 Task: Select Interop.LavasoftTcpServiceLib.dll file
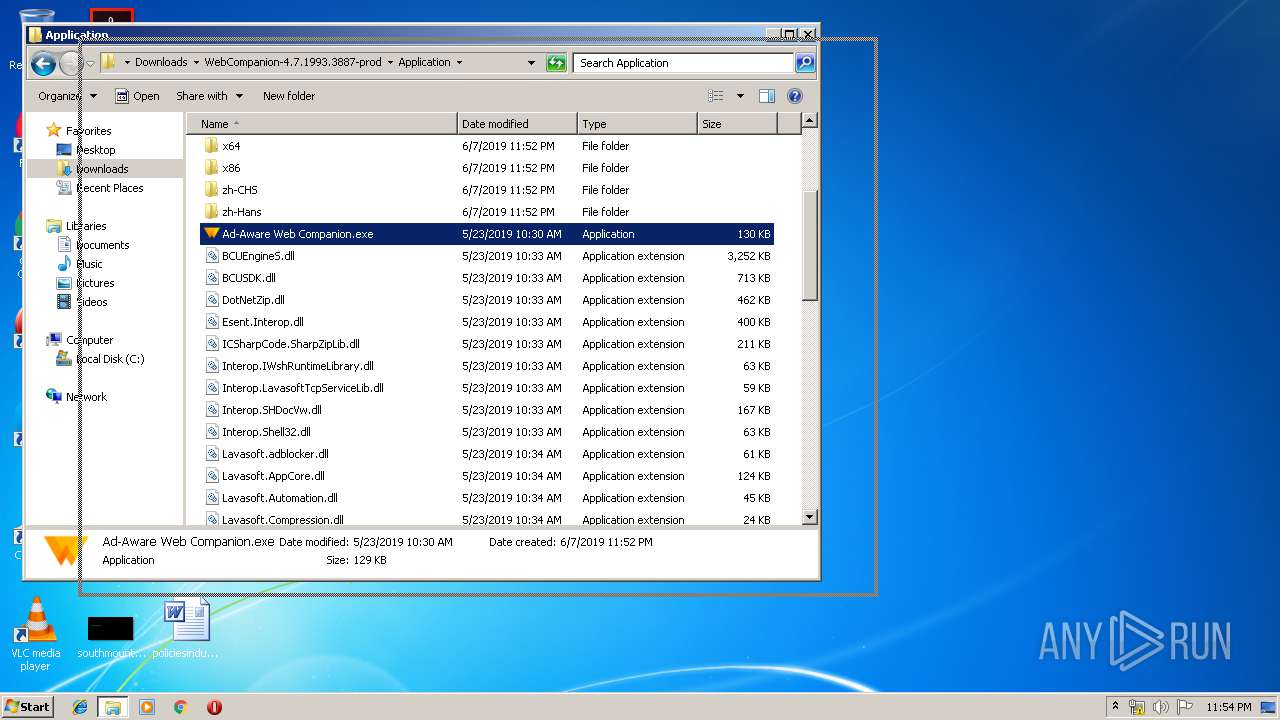click(487, 388)
